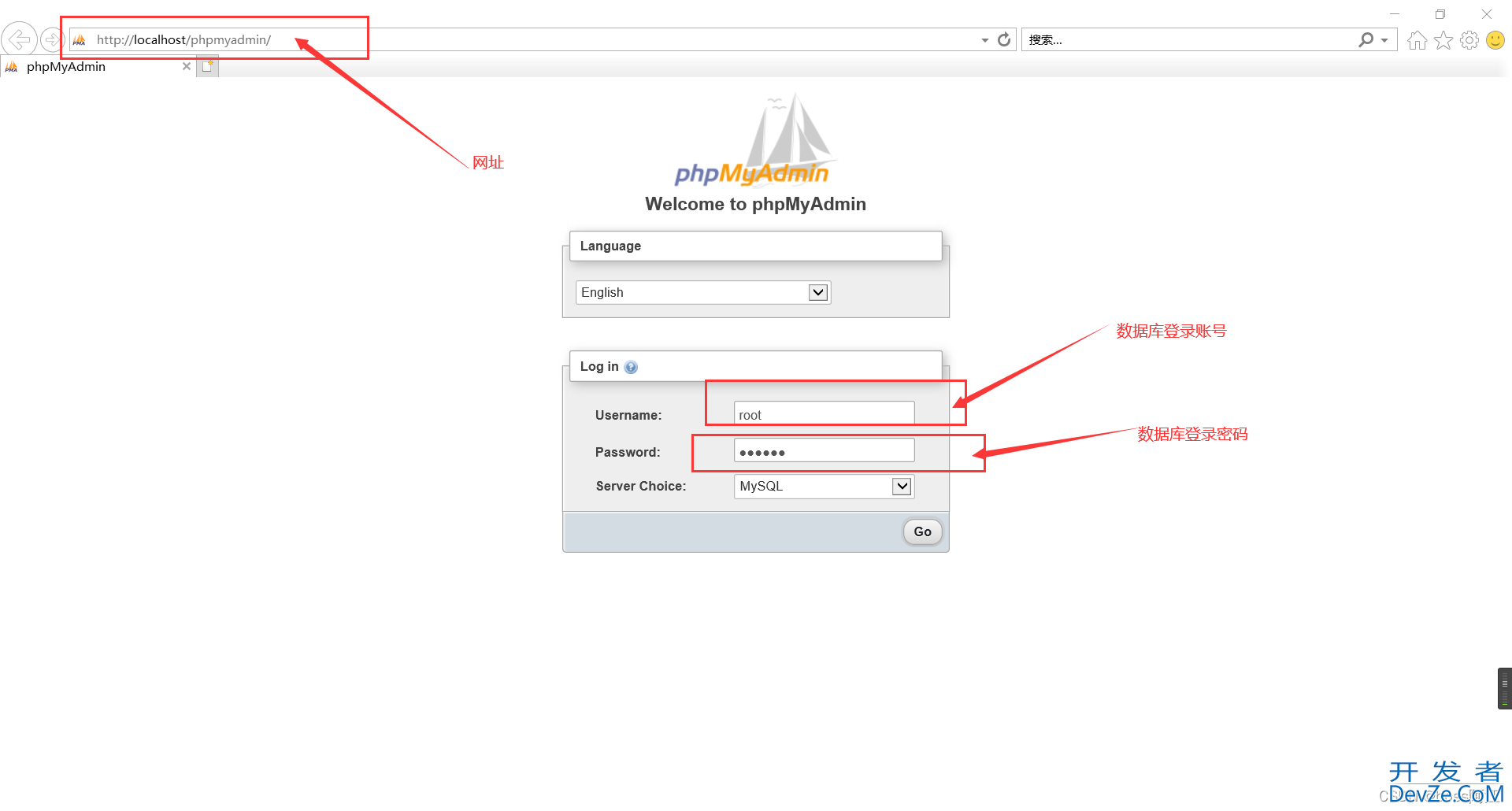This screenshot has height=811, width=1512.
Task: Minimize the browser window
Action: pos(1395,14)
